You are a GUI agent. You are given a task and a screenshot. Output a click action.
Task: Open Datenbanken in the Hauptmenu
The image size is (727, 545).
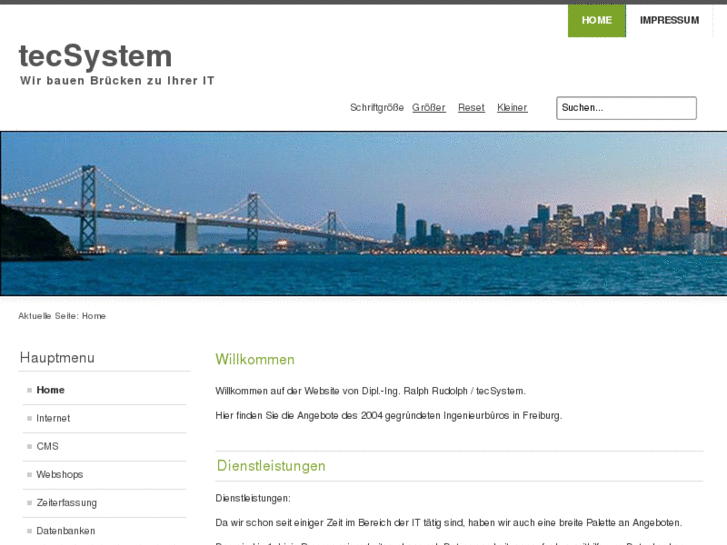[x=66, y=531]
